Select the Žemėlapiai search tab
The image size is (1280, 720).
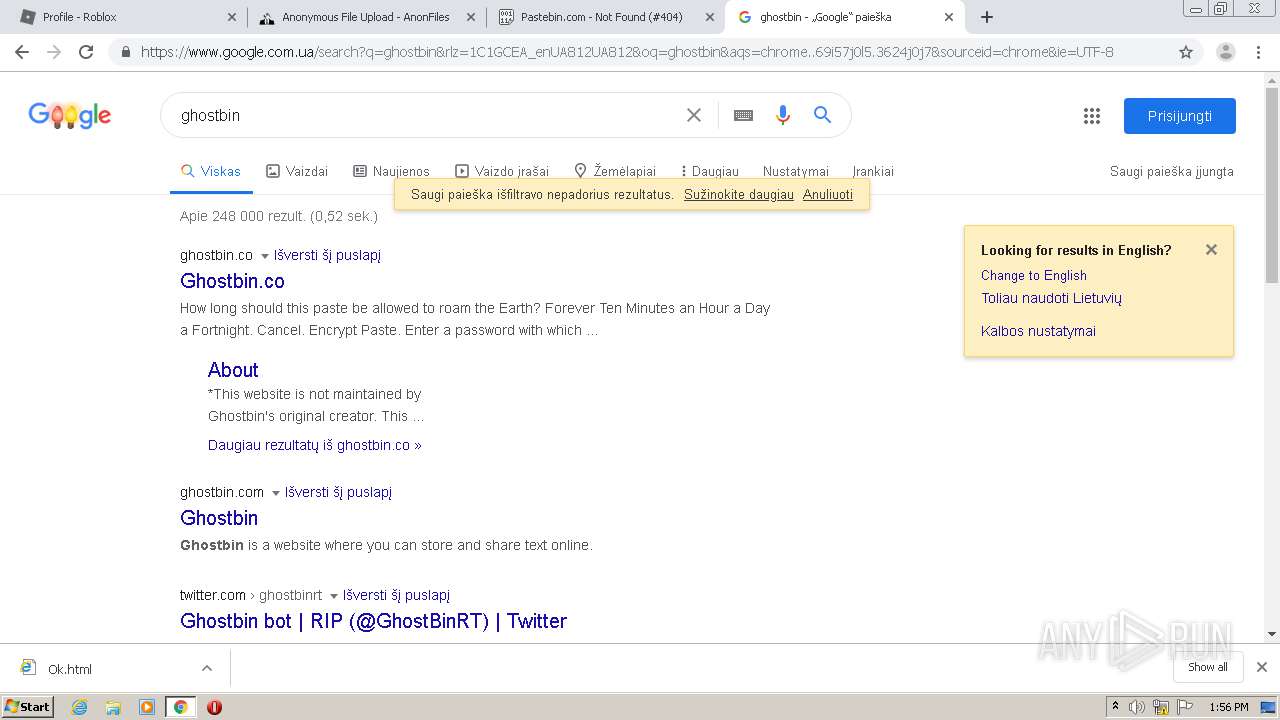pyautogui.click(x=615, y=171)
